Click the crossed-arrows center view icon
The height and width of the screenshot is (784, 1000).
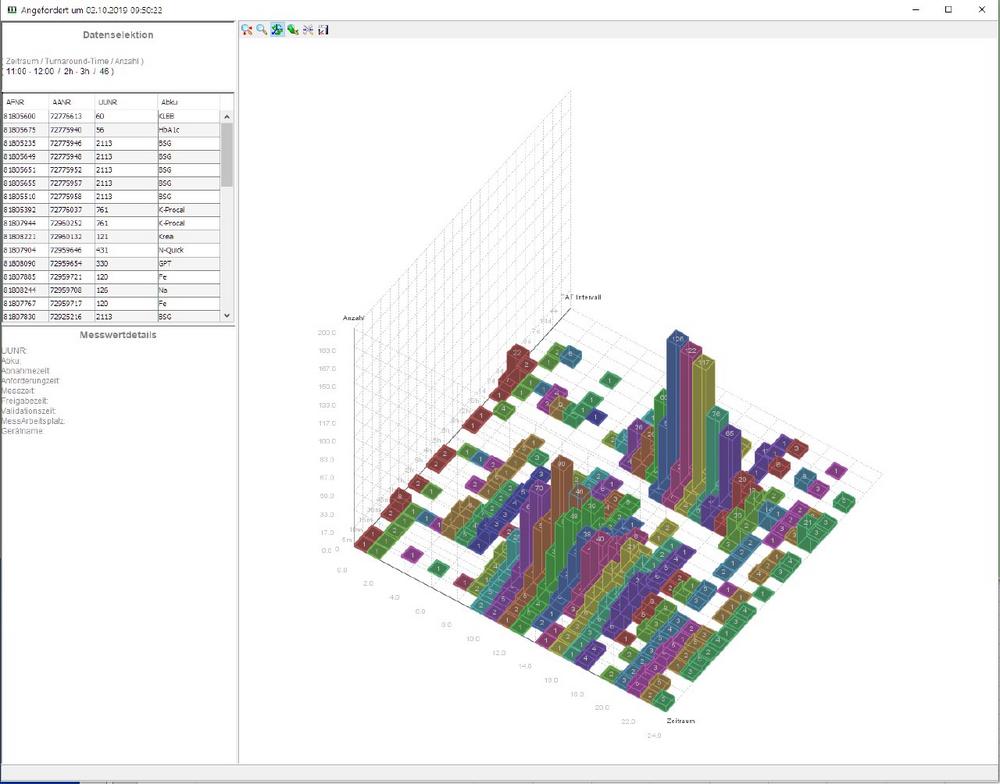click(308, 30)
